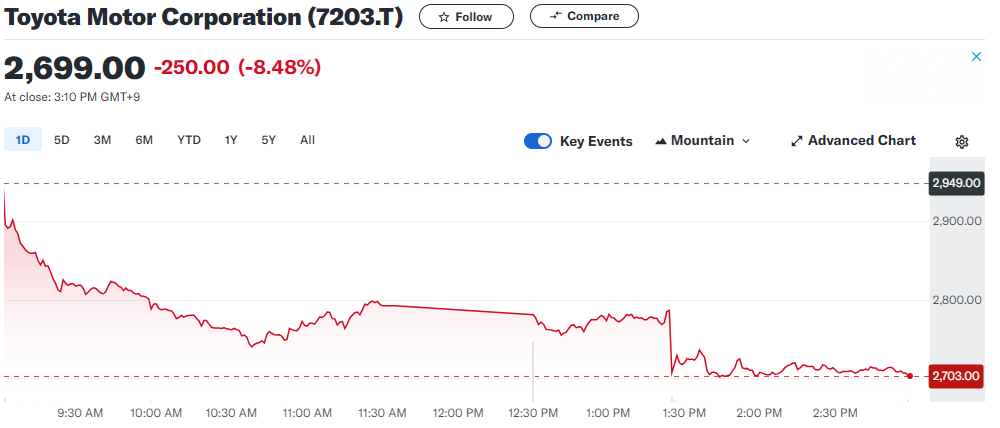Switch to YTD range
Viewport: 1000px width, 428px height.
tap(189, 140)
